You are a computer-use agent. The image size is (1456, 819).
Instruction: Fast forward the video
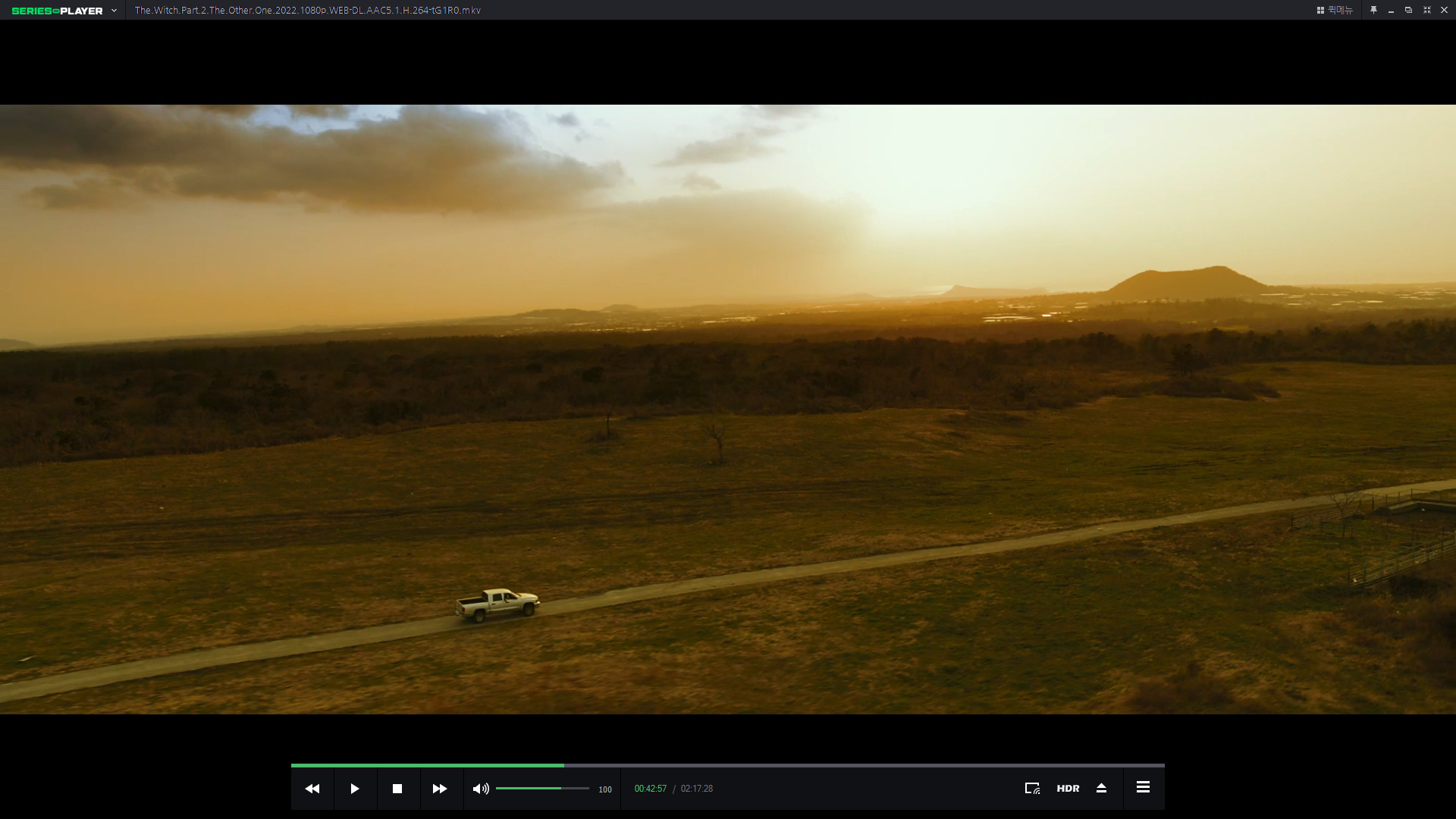440,789
